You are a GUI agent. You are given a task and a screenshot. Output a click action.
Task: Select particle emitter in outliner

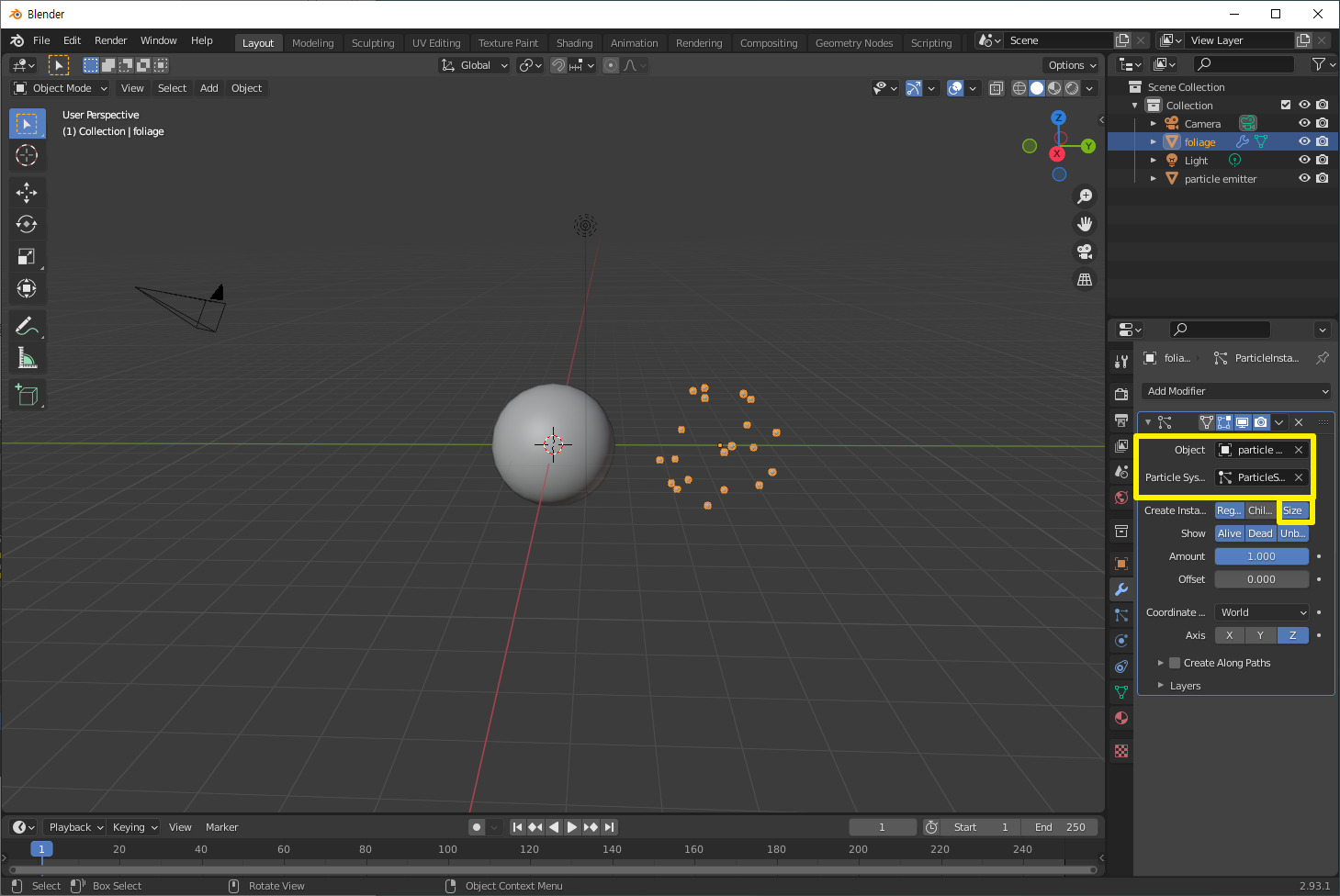pyautogui.click(x=1220, y=179)
